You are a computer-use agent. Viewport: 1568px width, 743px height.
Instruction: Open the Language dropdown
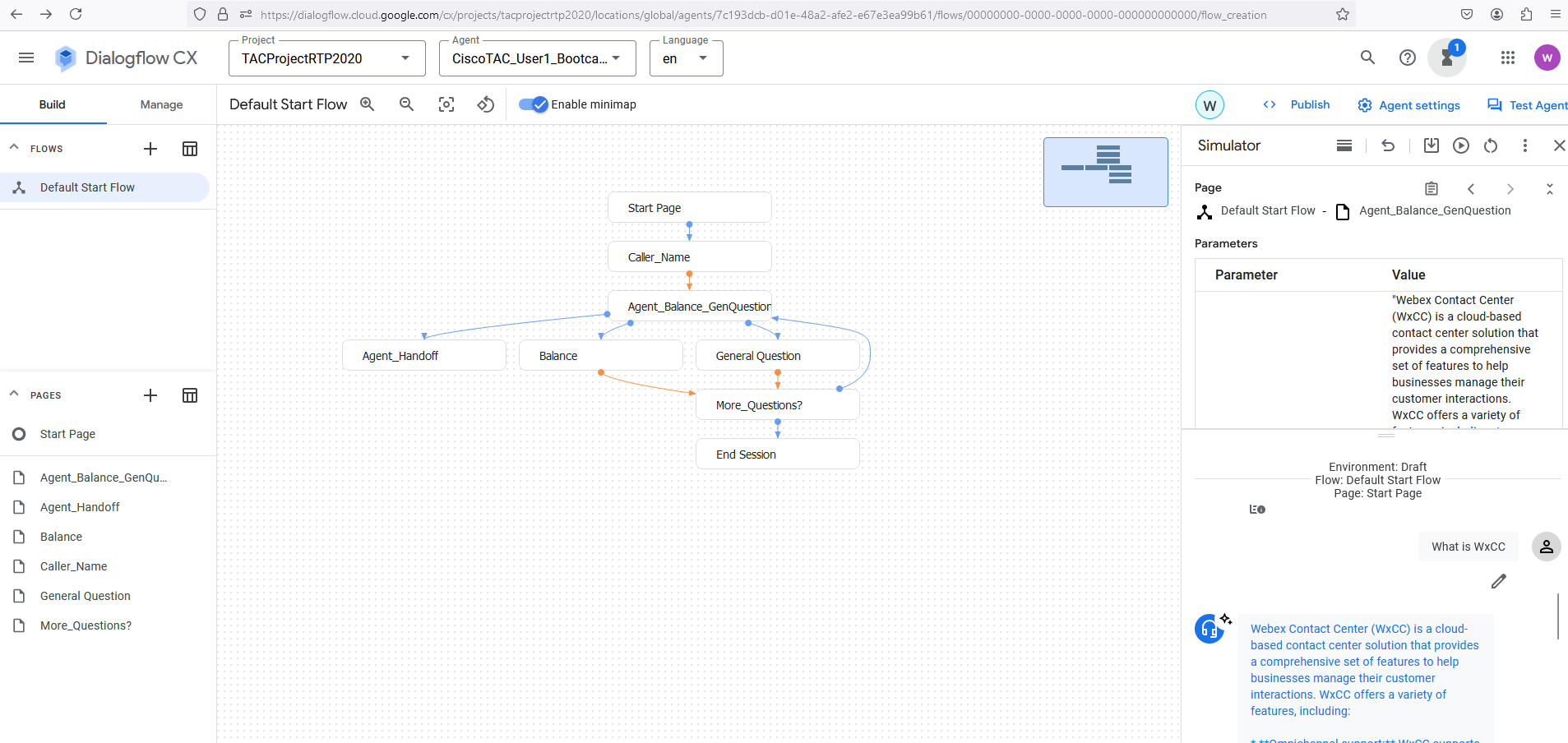click(x=687, y=58)
